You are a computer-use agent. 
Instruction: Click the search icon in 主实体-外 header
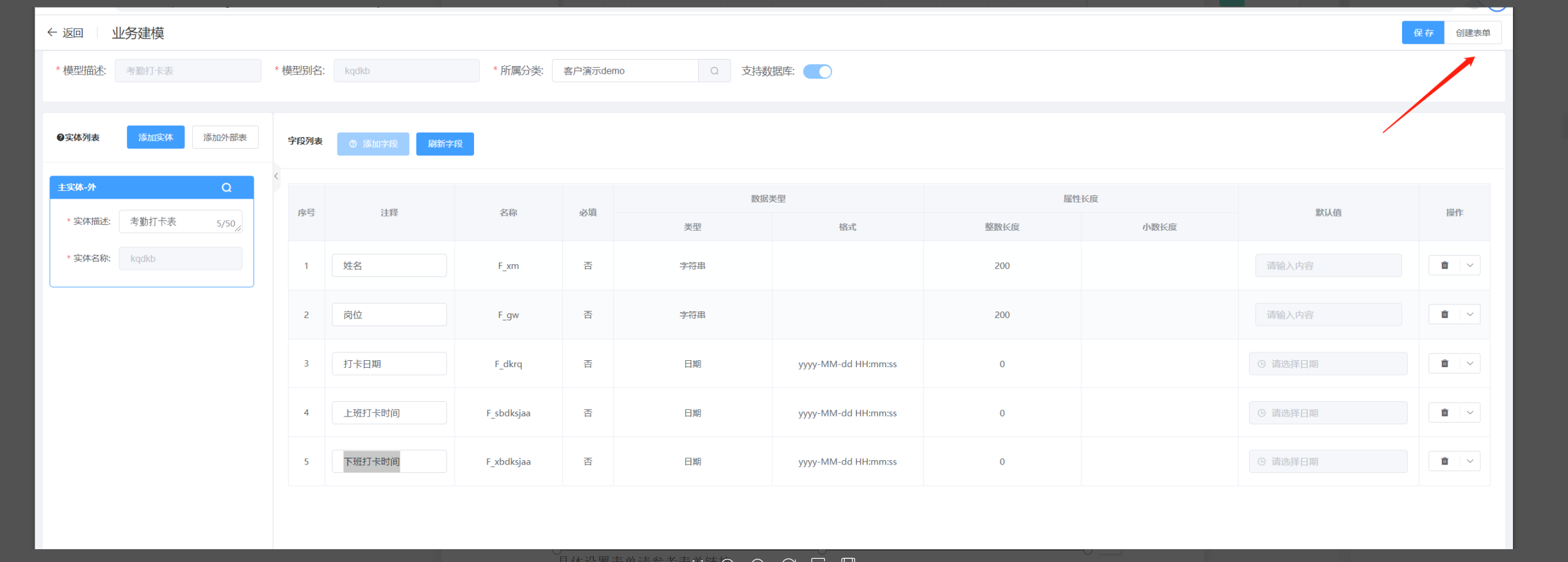[227, 188]
